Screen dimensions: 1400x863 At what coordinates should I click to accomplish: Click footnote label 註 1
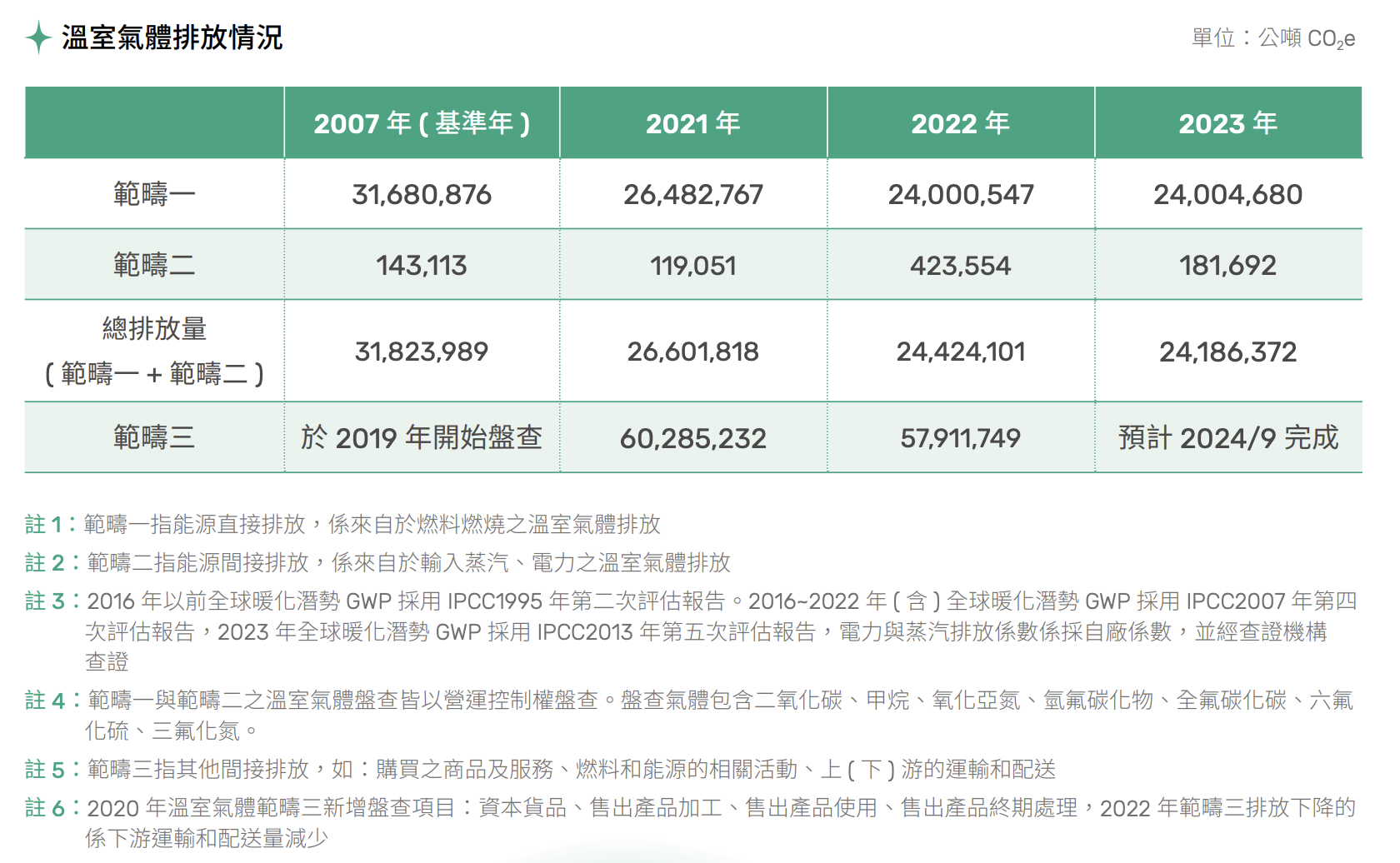pos(51,524)
